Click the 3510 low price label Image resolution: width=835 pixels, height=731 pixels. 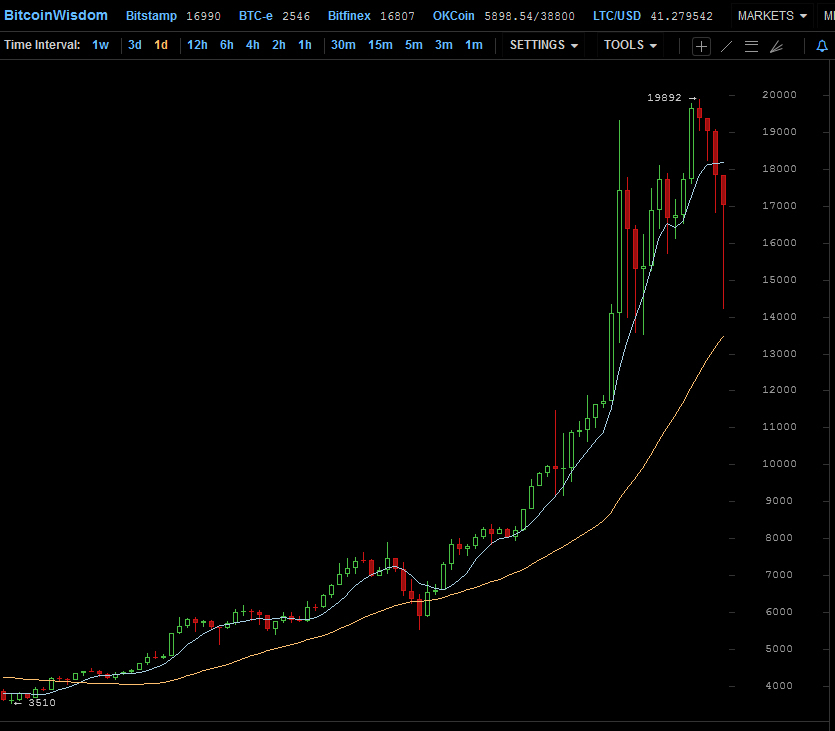[42, 702]
